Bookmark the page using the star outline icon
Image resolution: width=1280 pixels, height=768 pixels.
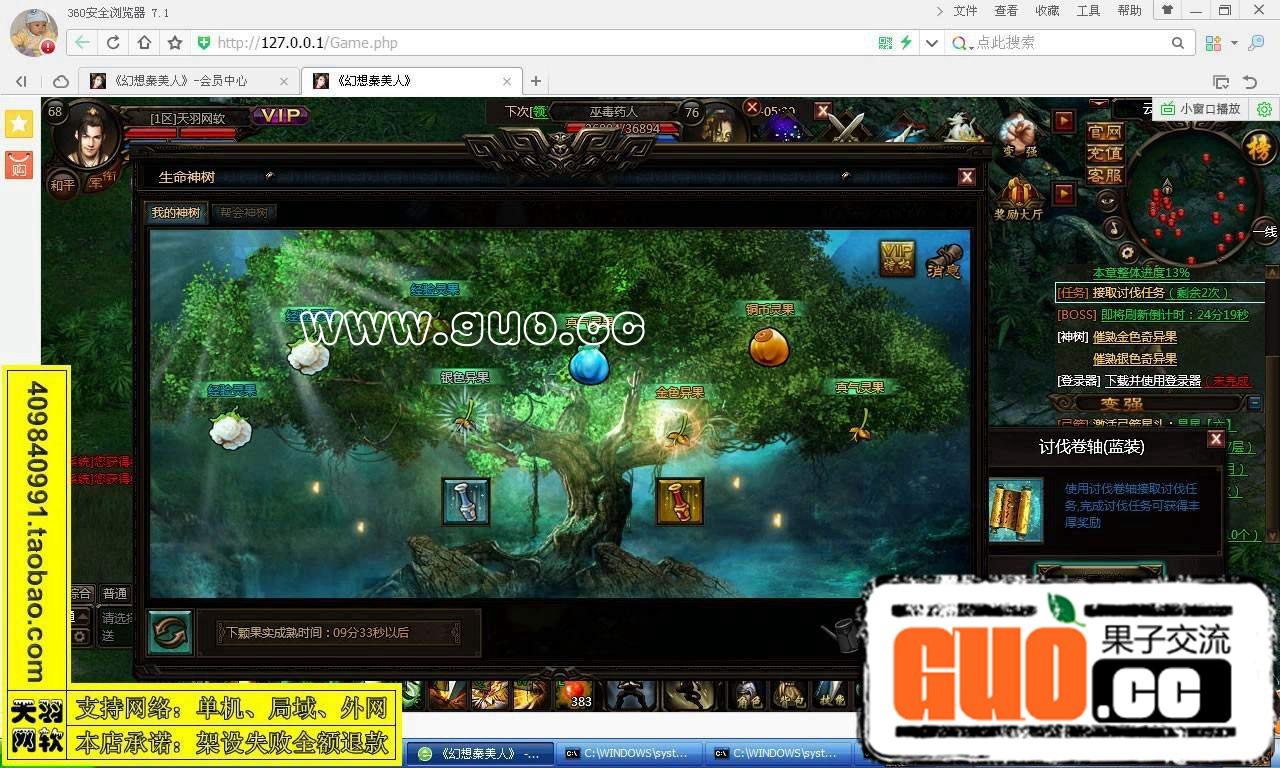[175, 43]
